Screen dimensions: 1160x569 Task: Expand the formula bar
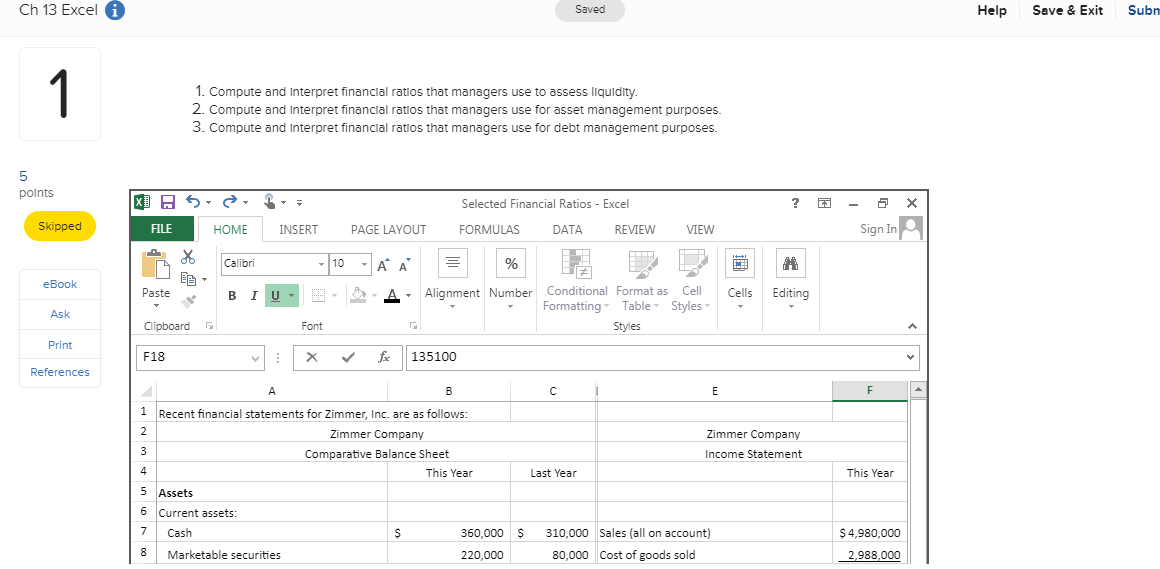(910, 357)
